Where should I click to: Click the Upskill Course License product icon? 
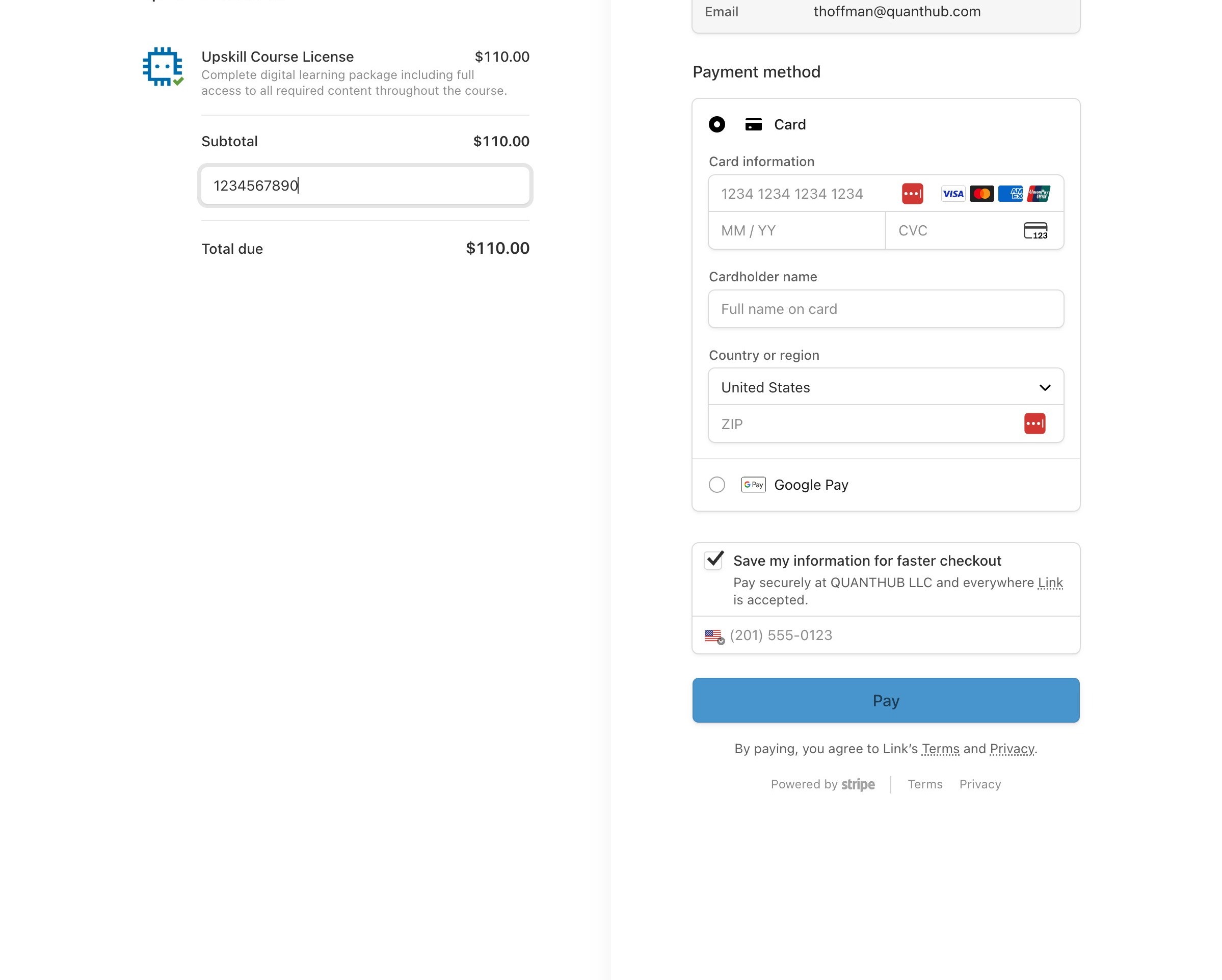click(x=163, y=67)
